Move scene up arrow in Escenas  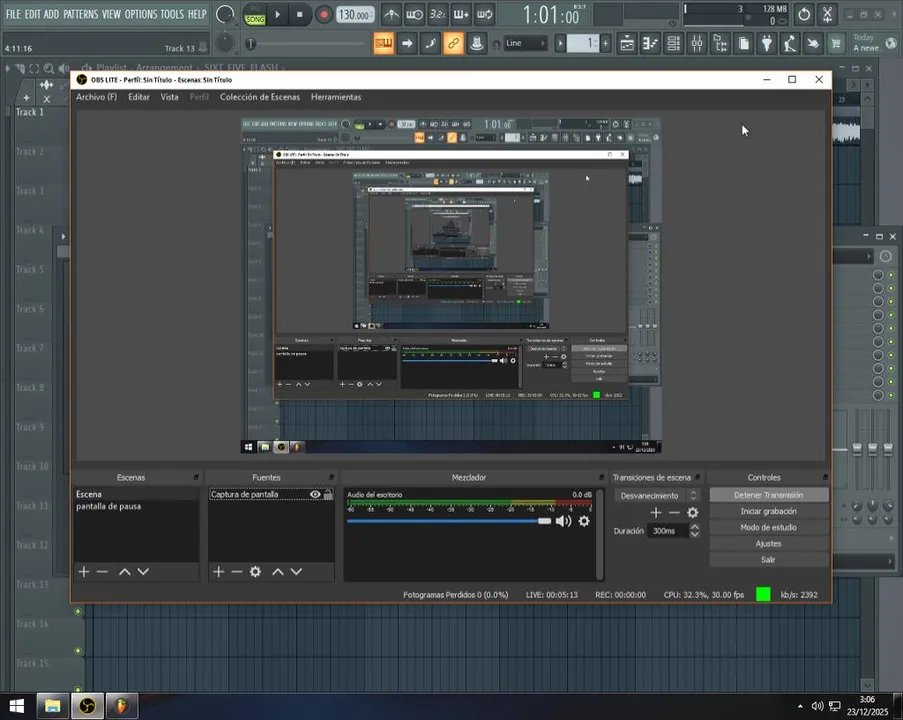pos(124,571)
